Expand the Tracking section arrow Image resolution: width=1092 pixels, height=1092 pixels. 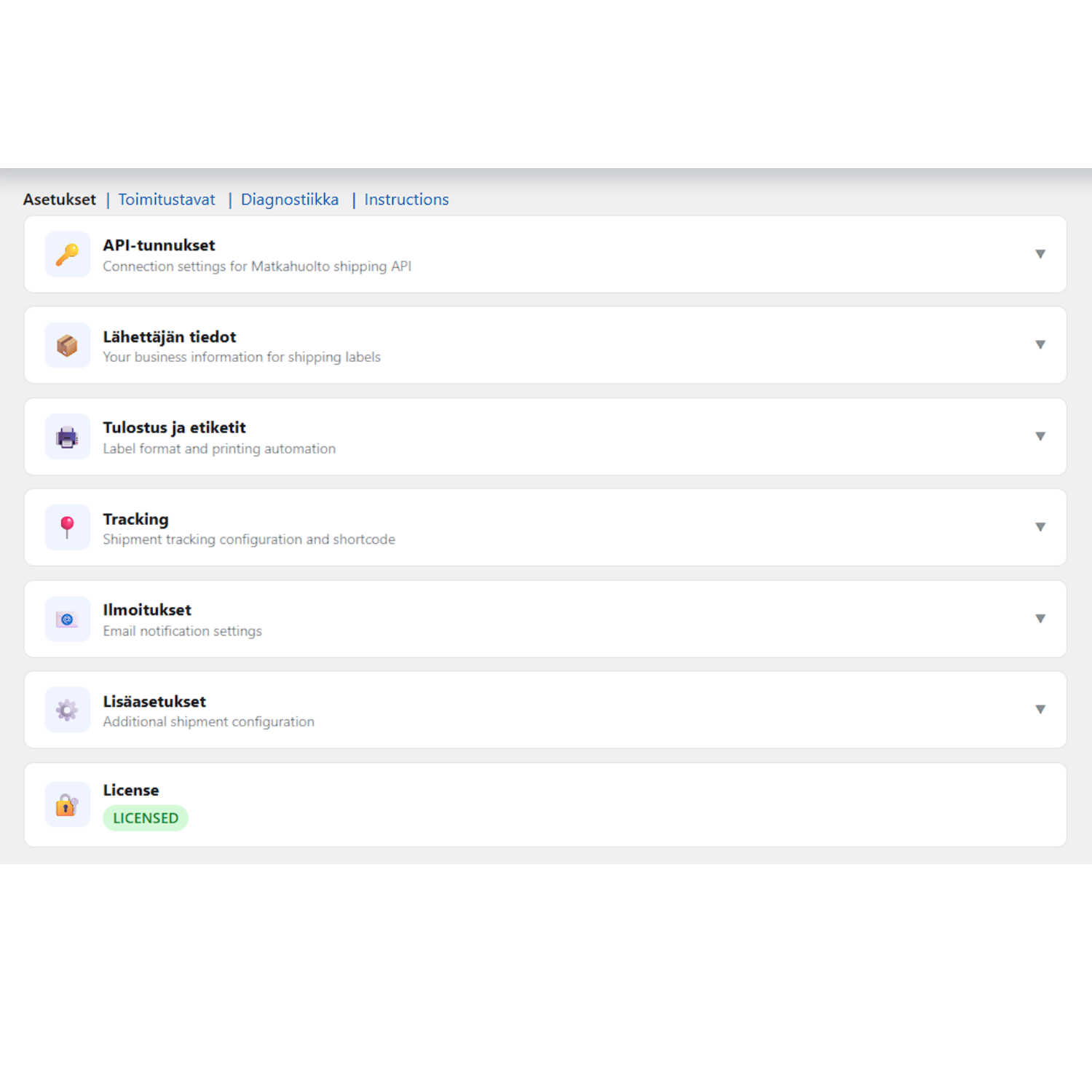click(x=1040, y=527)
